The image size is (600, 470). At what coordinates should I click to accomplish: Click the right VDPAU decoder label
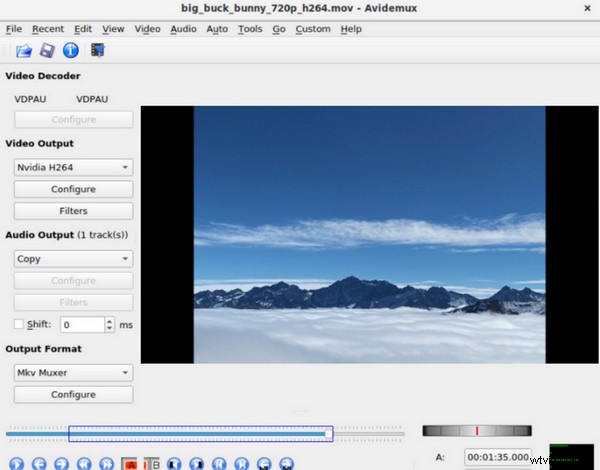(x=92, y=99)
